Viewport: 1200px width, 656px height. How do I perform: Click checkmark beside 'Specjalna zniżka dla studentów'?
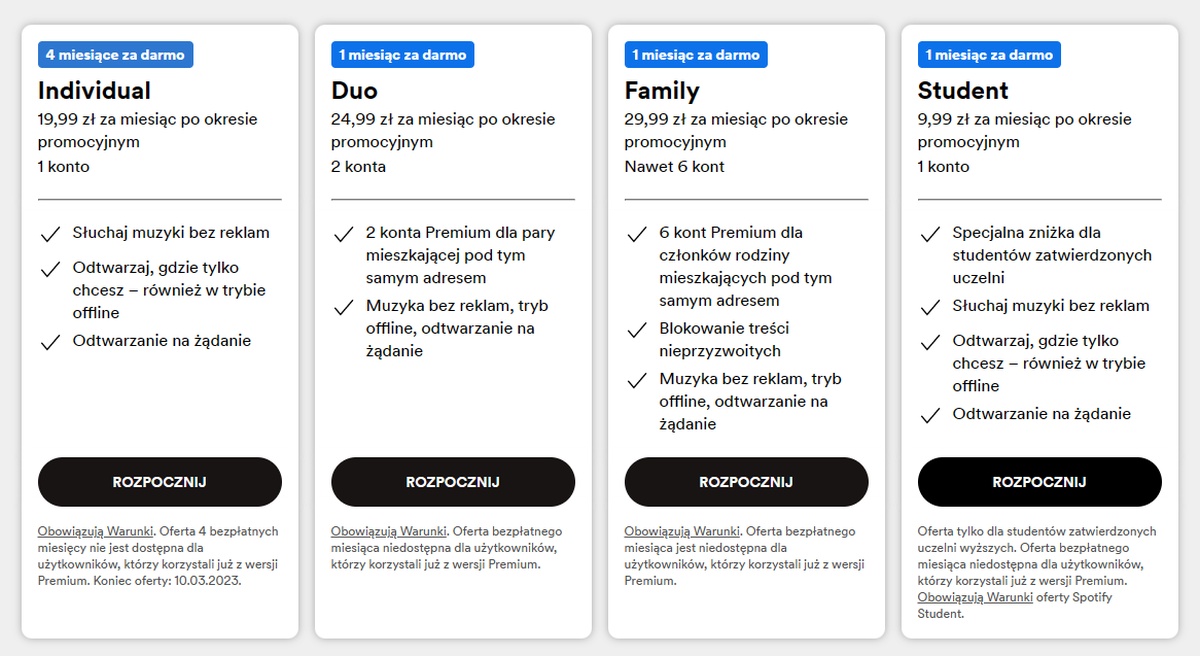pos(930,235)
